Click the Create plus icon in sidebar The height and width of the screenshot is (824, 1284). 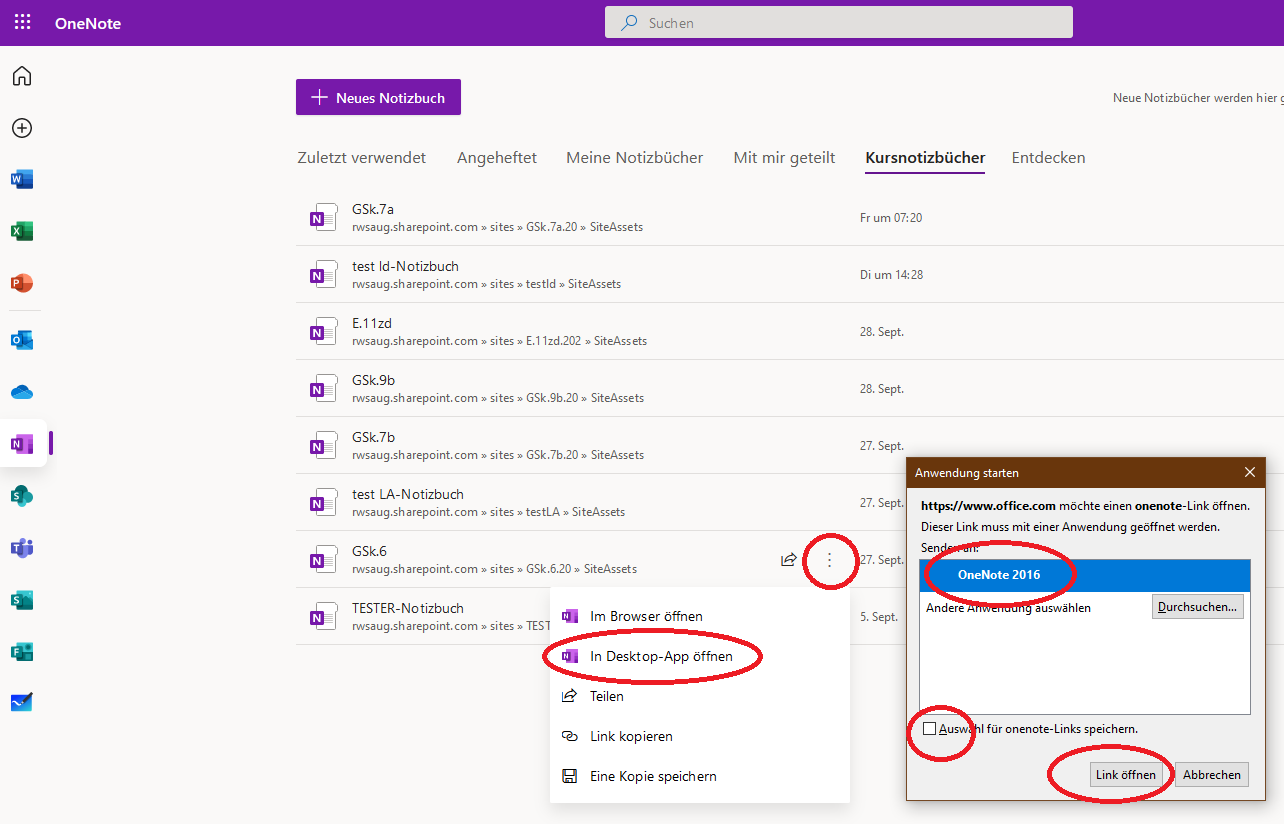[22, 128]
